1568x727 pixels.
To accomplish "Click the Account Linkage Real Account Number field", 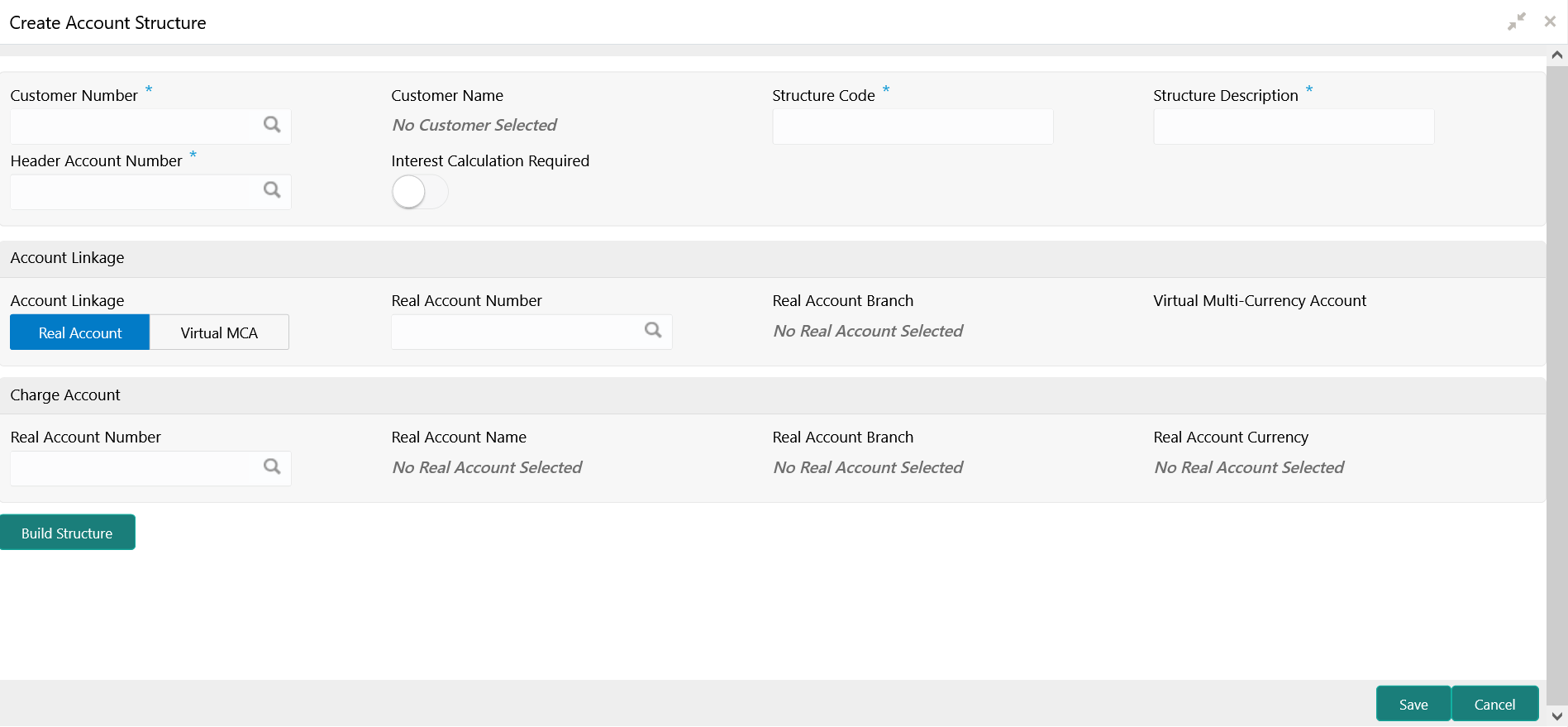I will point(512,332).
